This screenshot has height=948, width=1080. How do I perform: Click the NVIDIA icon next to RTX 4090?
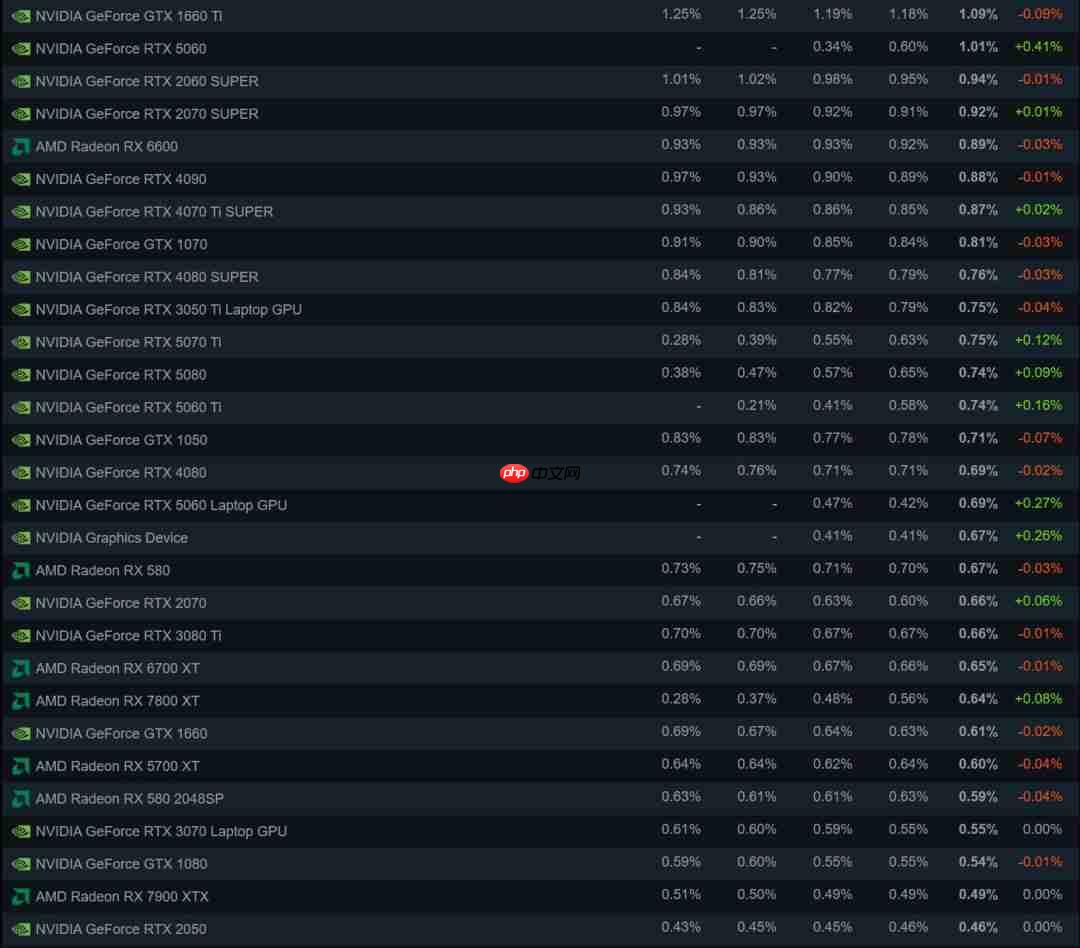21,179
